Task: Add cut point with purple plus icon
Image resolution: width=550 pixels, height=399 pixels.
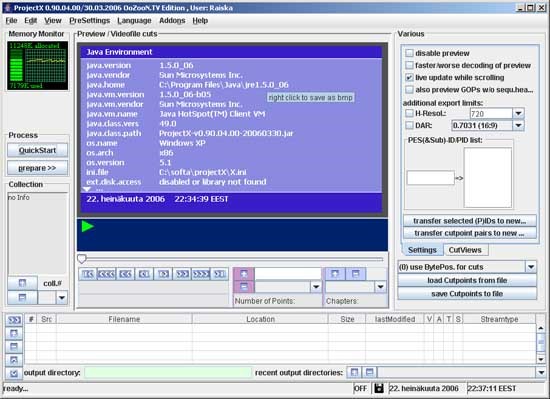Action: [x=244, y=273]
